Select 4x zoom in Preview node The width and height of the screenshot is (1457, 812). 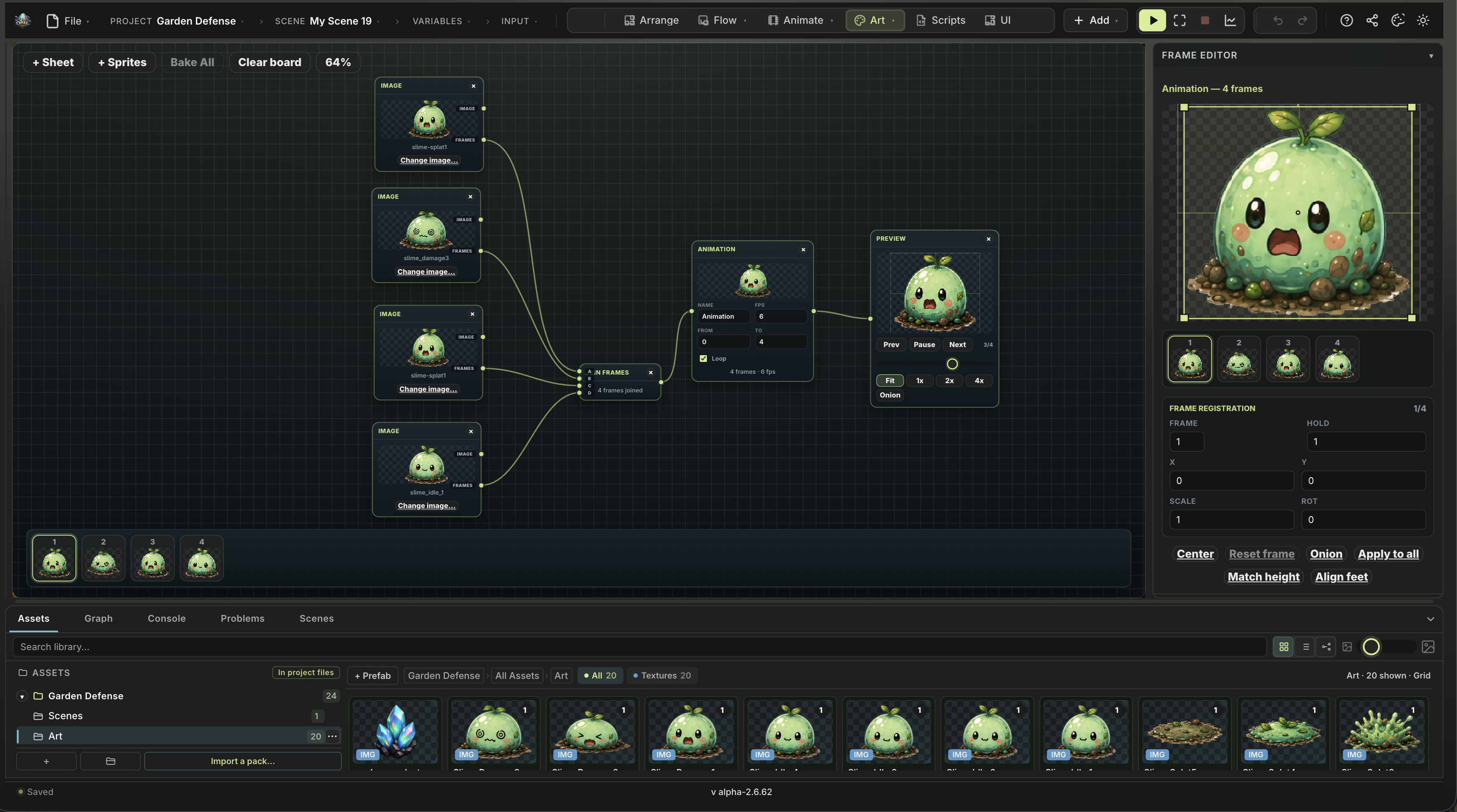(979, 381)
